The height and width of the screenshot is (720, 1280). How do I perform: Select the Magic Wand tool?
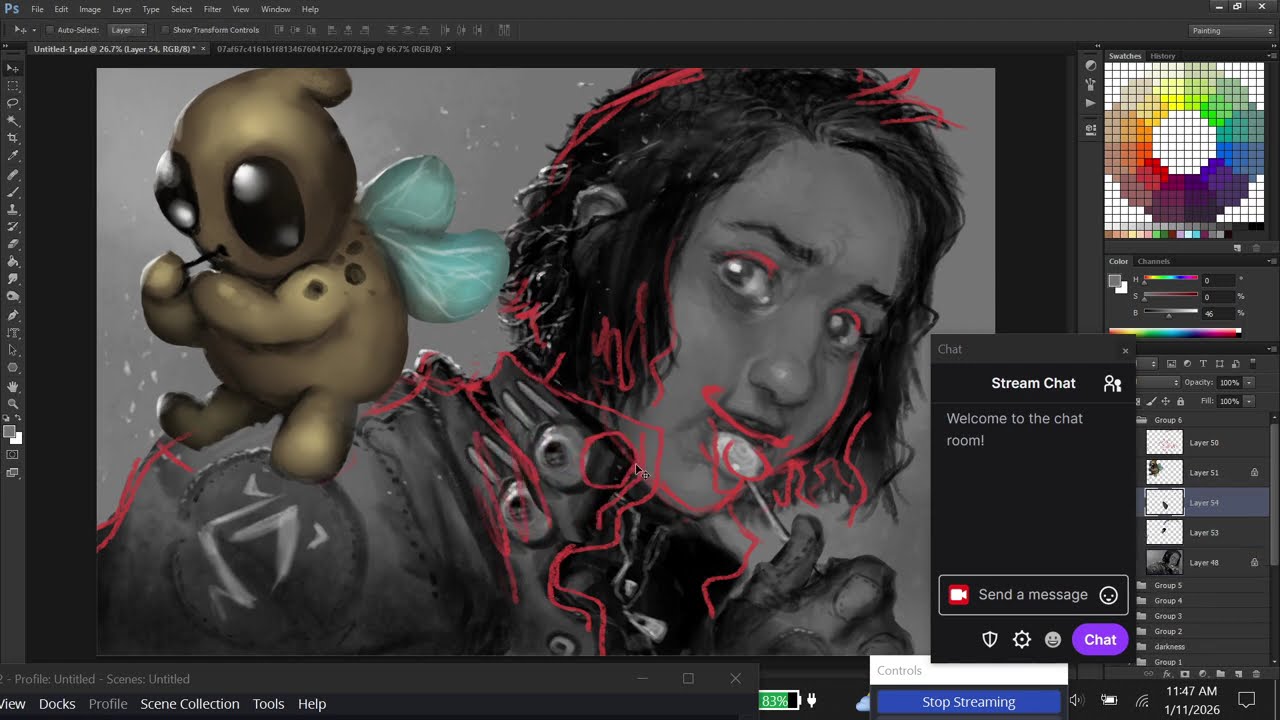click(13, 120)
